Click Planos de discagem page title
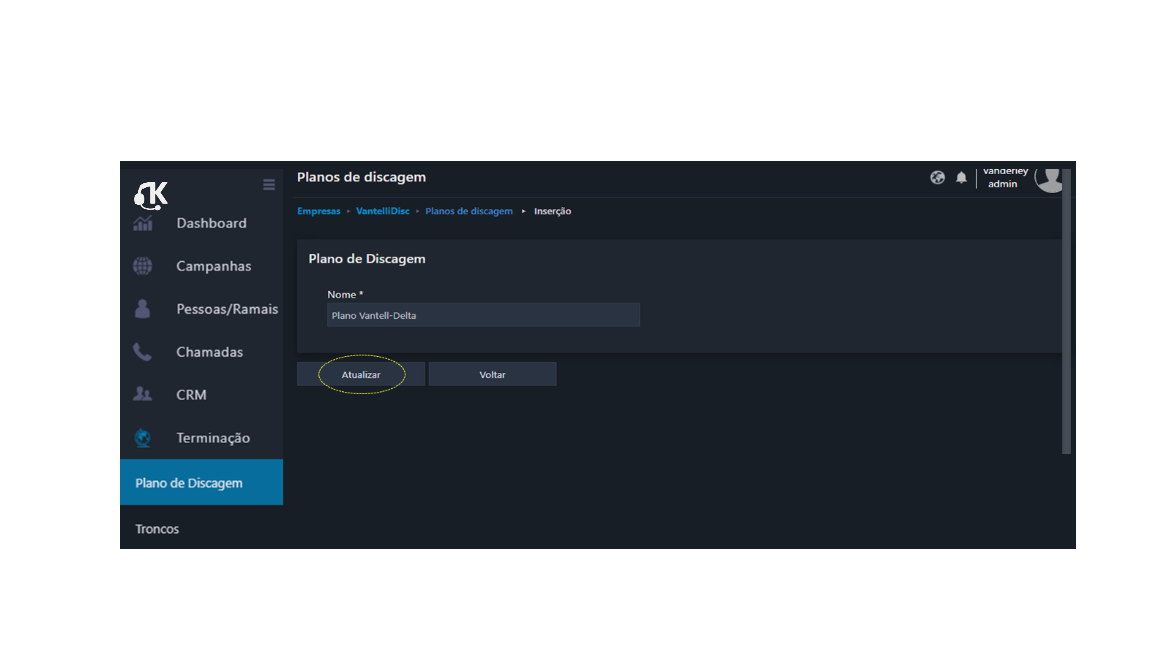The width and height of the screenshot is (1152, 648). click(x=361, y=177)
